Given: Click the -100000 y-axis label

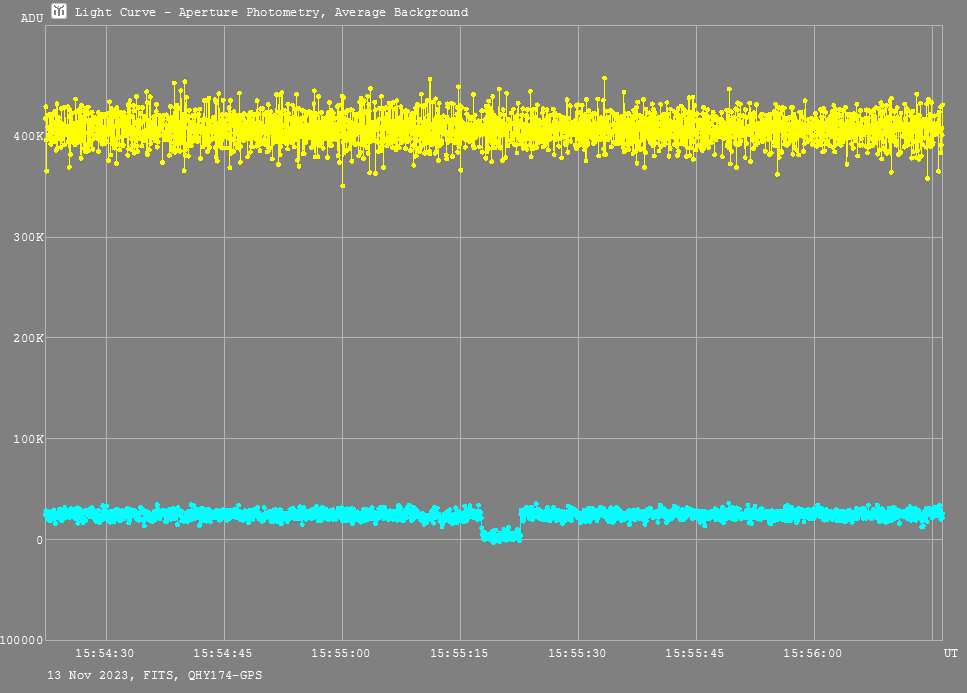Looking at the screenshot, I should pos(22,641).
